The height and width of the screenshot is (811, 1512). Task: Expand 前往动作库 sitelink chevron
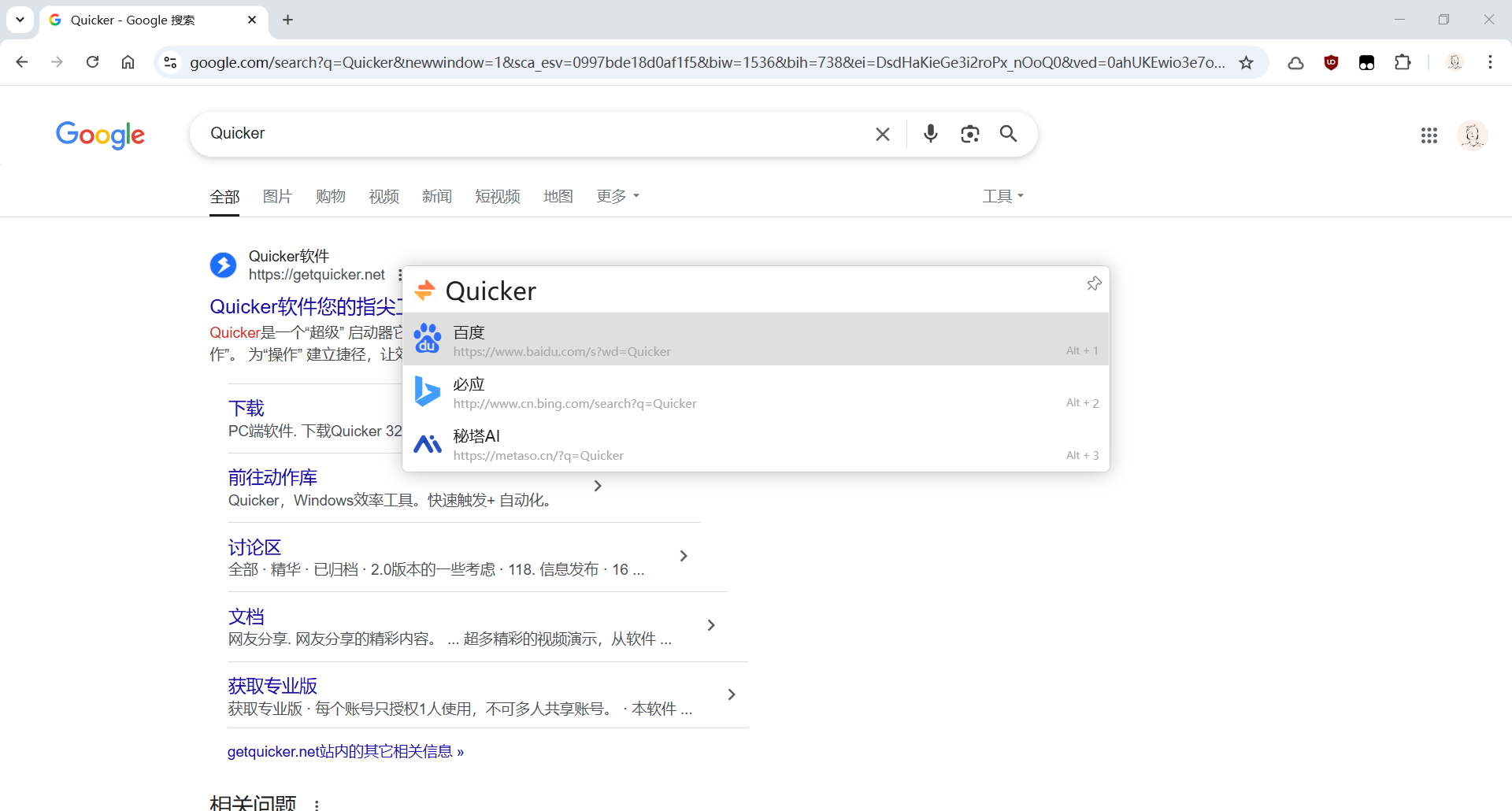pyautogui.click(x=598, y=486)
